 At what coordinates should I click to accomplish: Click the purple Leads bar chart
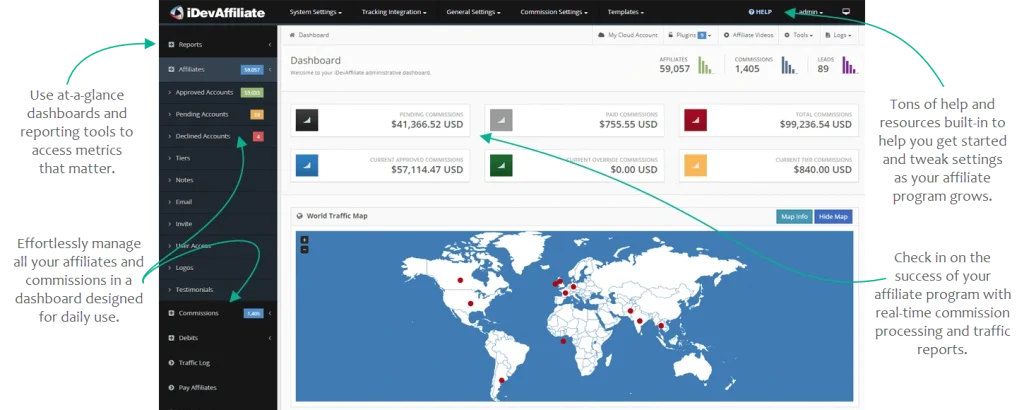(x=850, y=65)
